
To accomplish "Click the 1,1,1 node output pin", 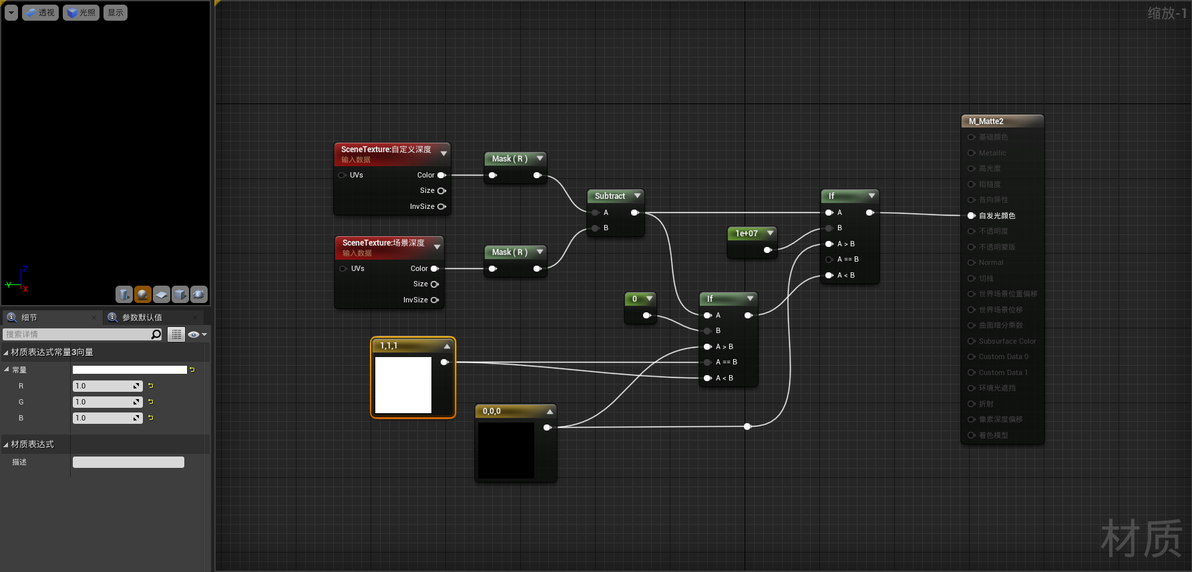I will [x=445, y=362].
